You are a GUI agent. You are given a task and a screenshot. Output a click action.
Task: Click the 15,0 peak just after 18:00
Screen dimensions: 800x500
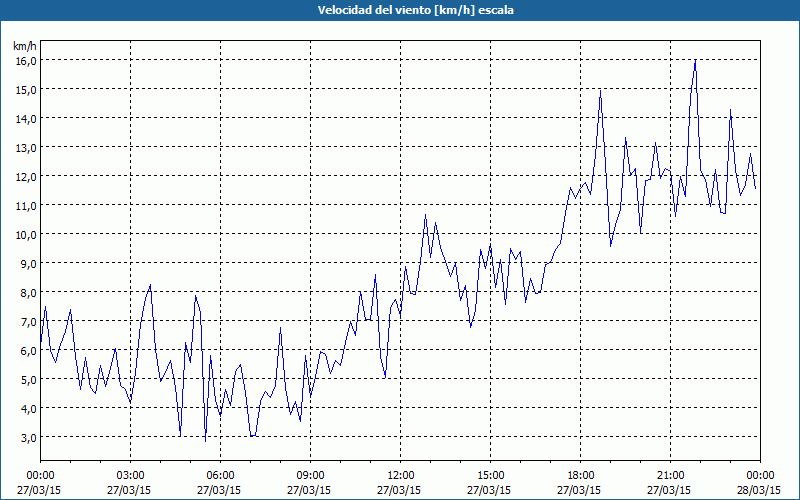pyautogui.click(x=601, y=91)
